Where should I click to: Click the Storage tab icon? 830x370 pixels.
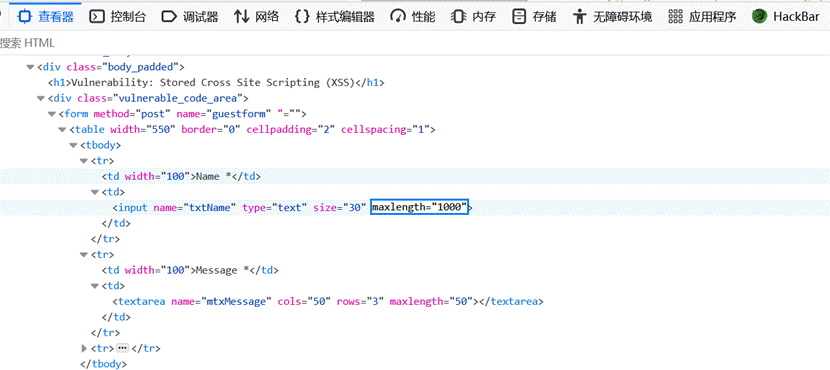click(x=519, y=16)
